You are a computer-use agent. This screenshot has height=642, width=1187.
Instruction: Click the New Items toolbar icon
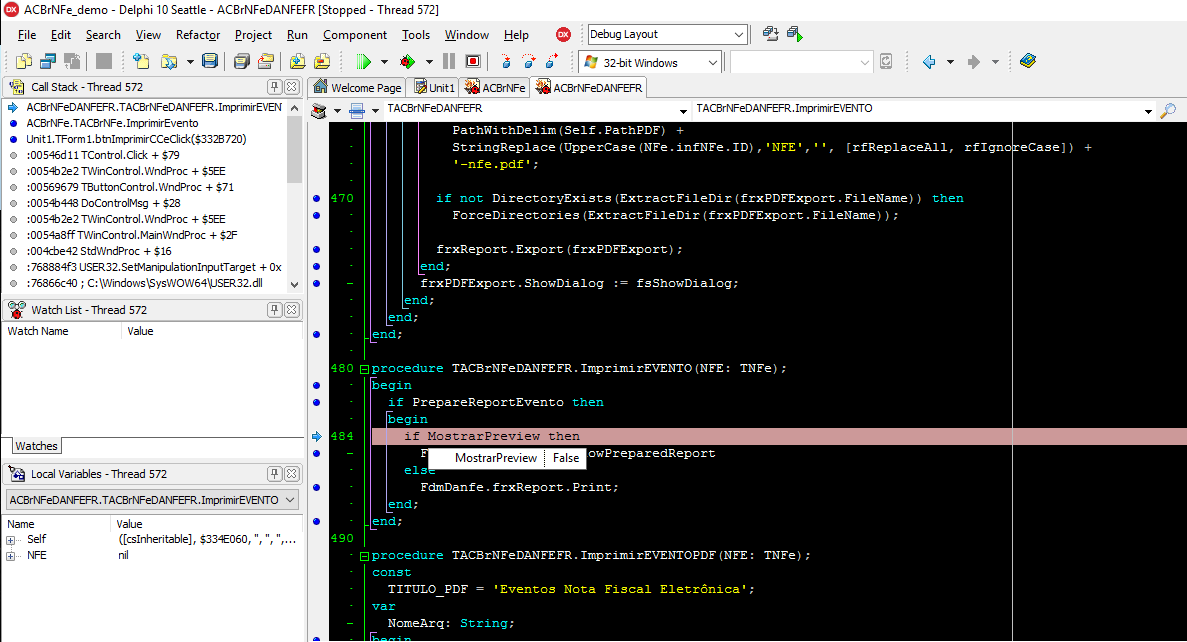pyautogui.click(x=141, y=61)
